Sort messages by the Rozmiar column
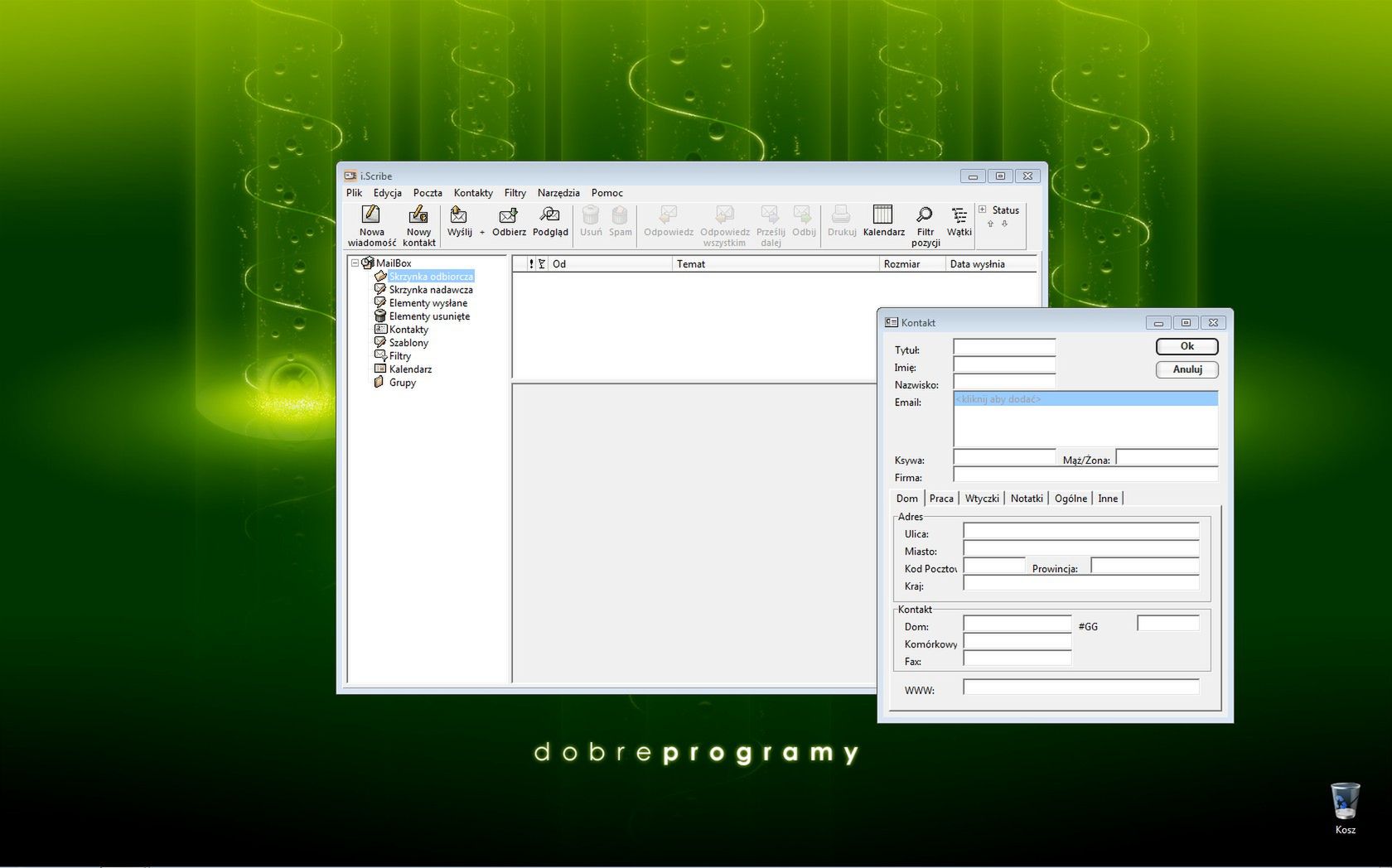Viewport: 1392px width, 868px height. tap(912, 264)
